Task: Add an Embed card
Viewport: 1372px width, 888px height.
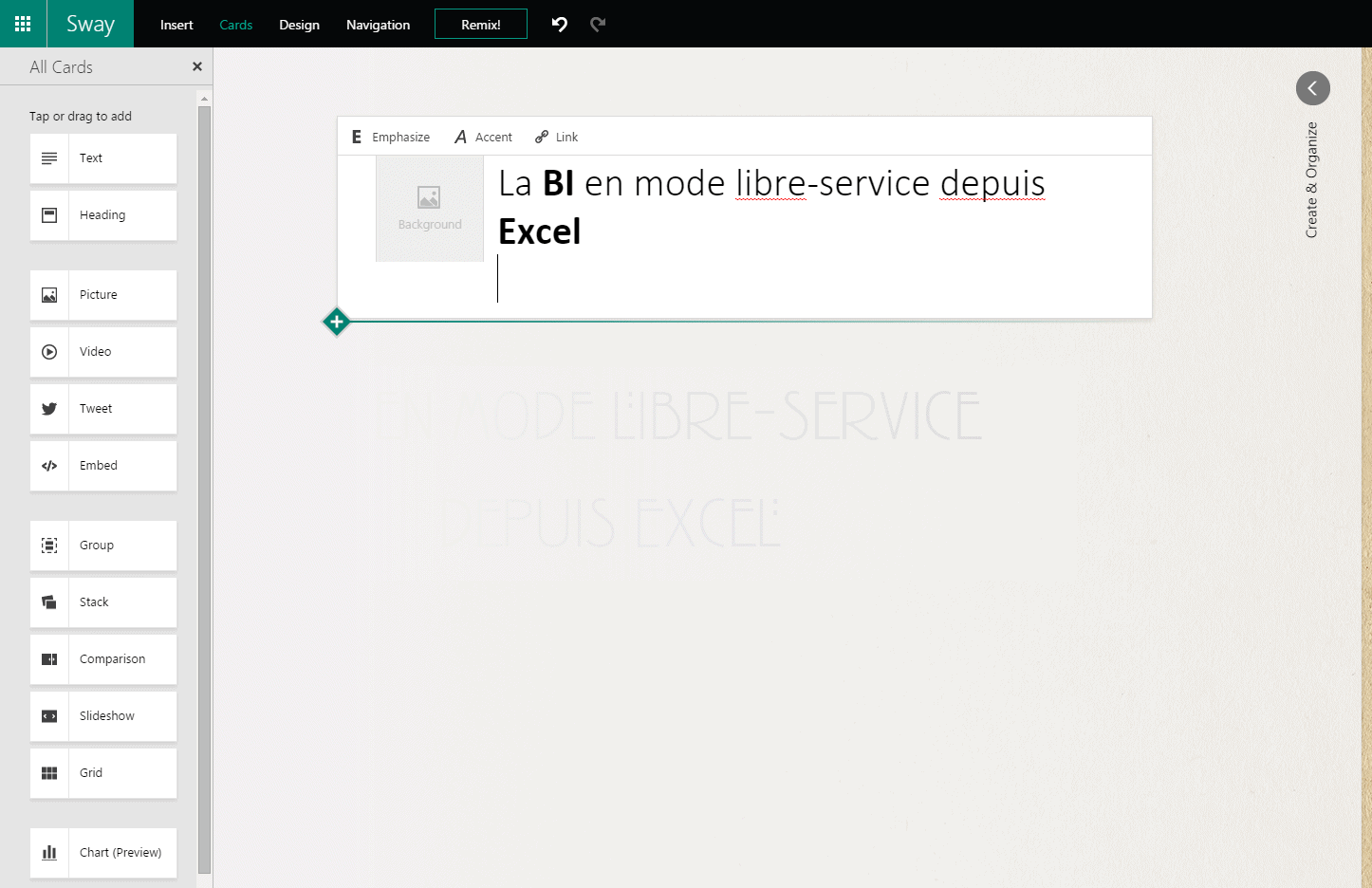Action: coord(103,466)
